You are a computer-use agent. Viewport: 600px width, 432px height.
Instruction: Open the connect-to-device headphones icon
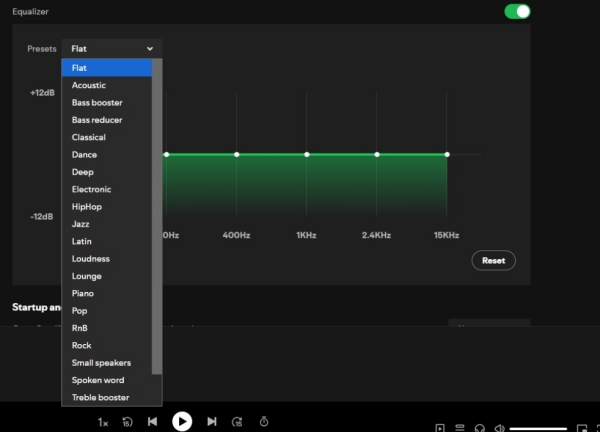[x=480, y=428]
